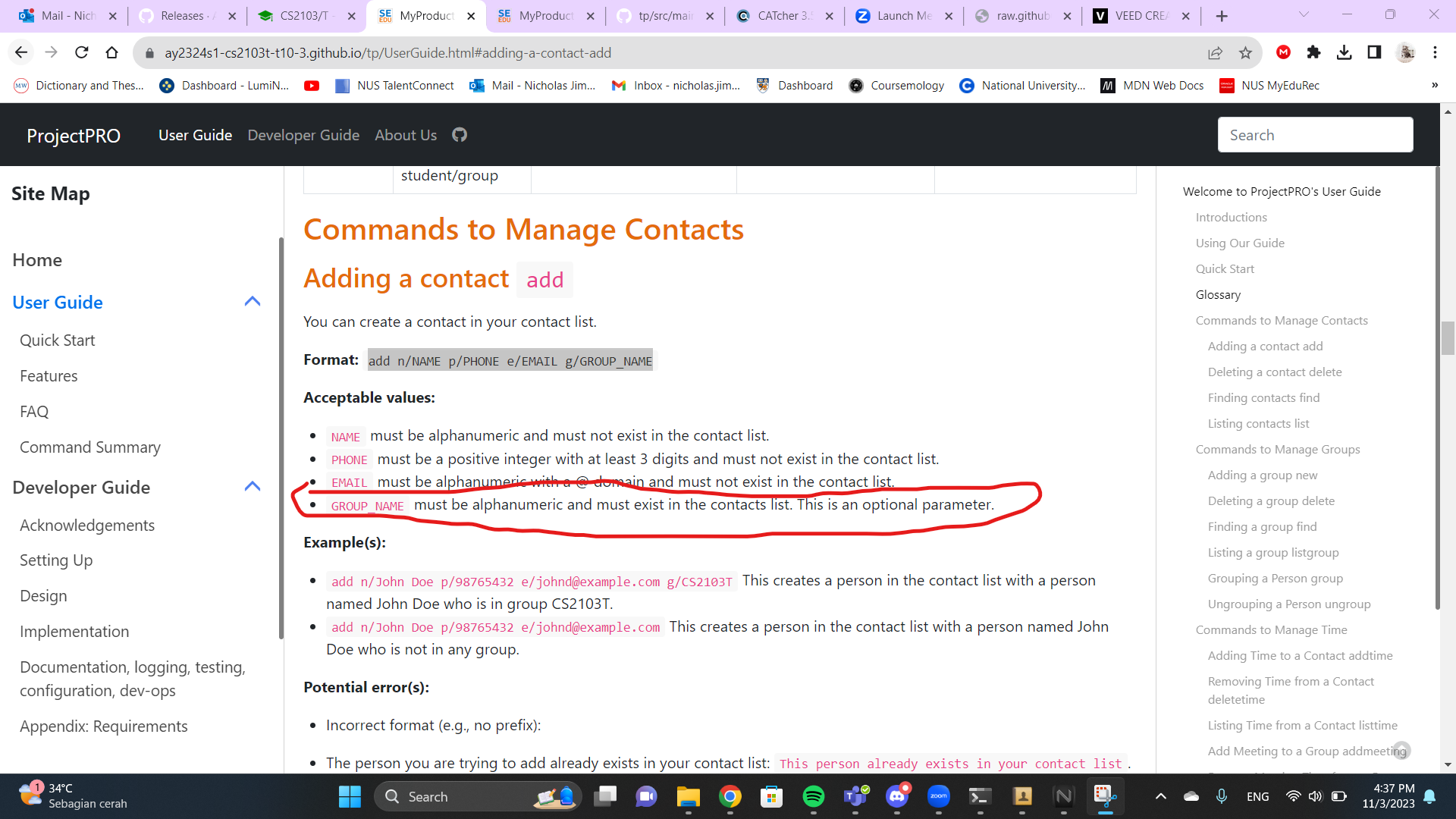Open the GitHub icon in navbar
Image resolution: width=1456 pixels, height=819 pixels.
click(460, 135)
